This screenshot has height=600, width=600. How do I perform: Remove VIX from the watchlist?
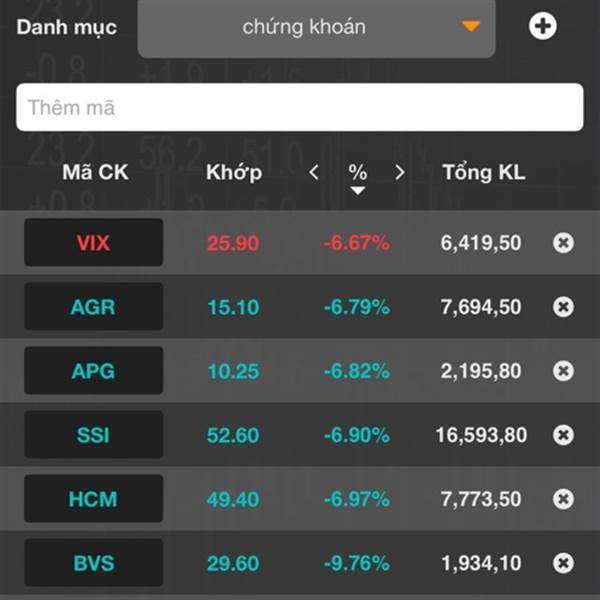point(563,243)
